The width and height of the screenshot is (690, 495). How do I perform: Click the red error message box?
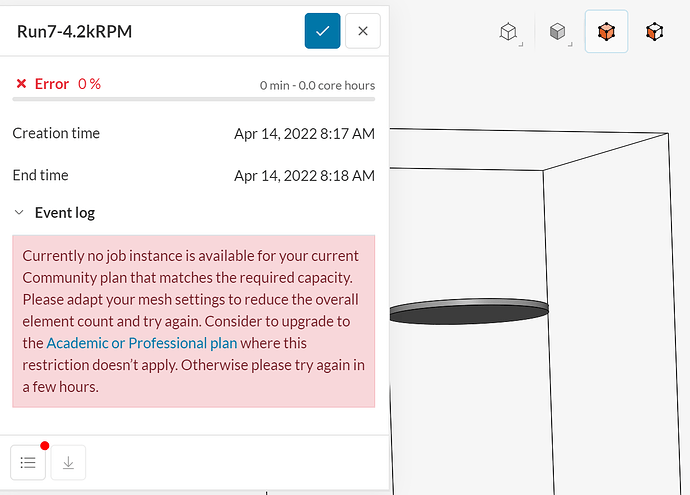(194, 321)
